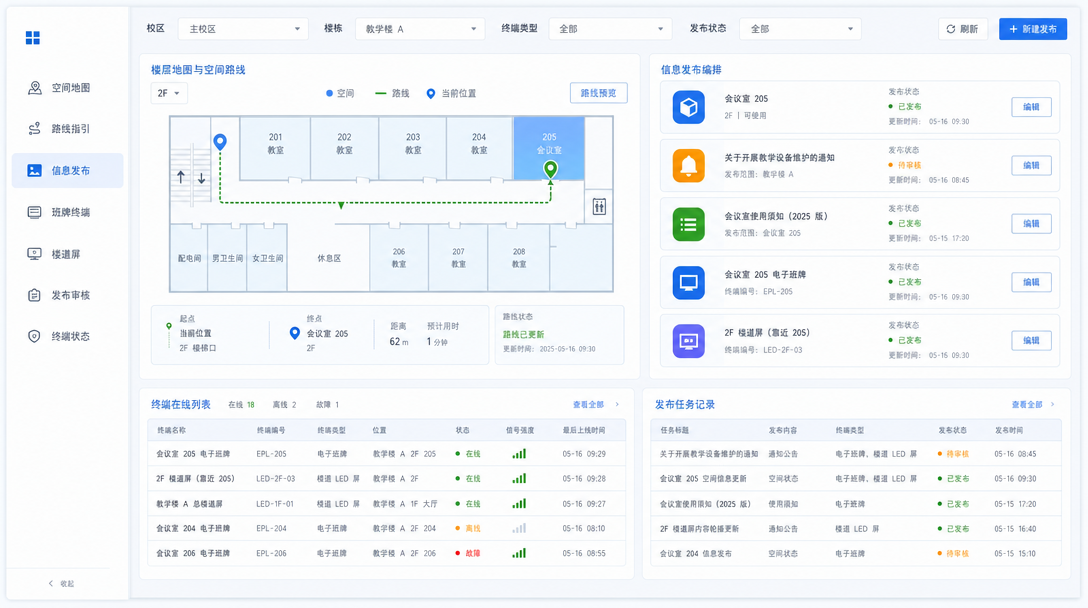Click the 故障 status in EPL-206 row
Screen dimensions: 1088x608
click(x=468, y=554)
